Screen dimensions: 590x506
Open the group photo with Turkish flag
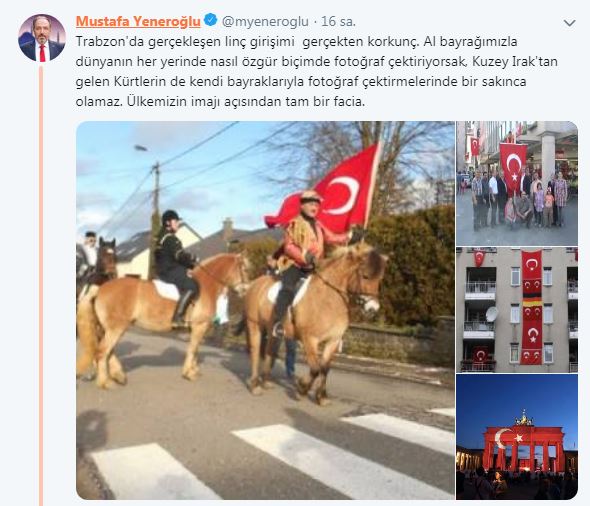pos(517,183)
